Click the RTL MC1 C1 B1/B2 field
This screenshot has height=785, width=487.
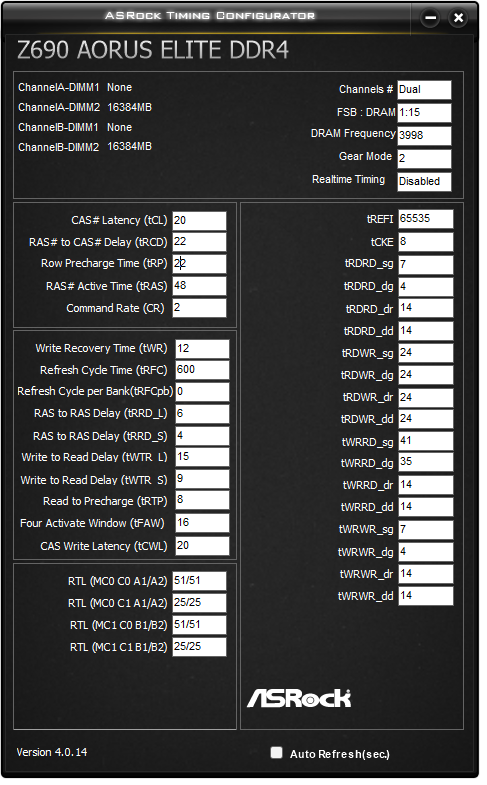[199, 647]
